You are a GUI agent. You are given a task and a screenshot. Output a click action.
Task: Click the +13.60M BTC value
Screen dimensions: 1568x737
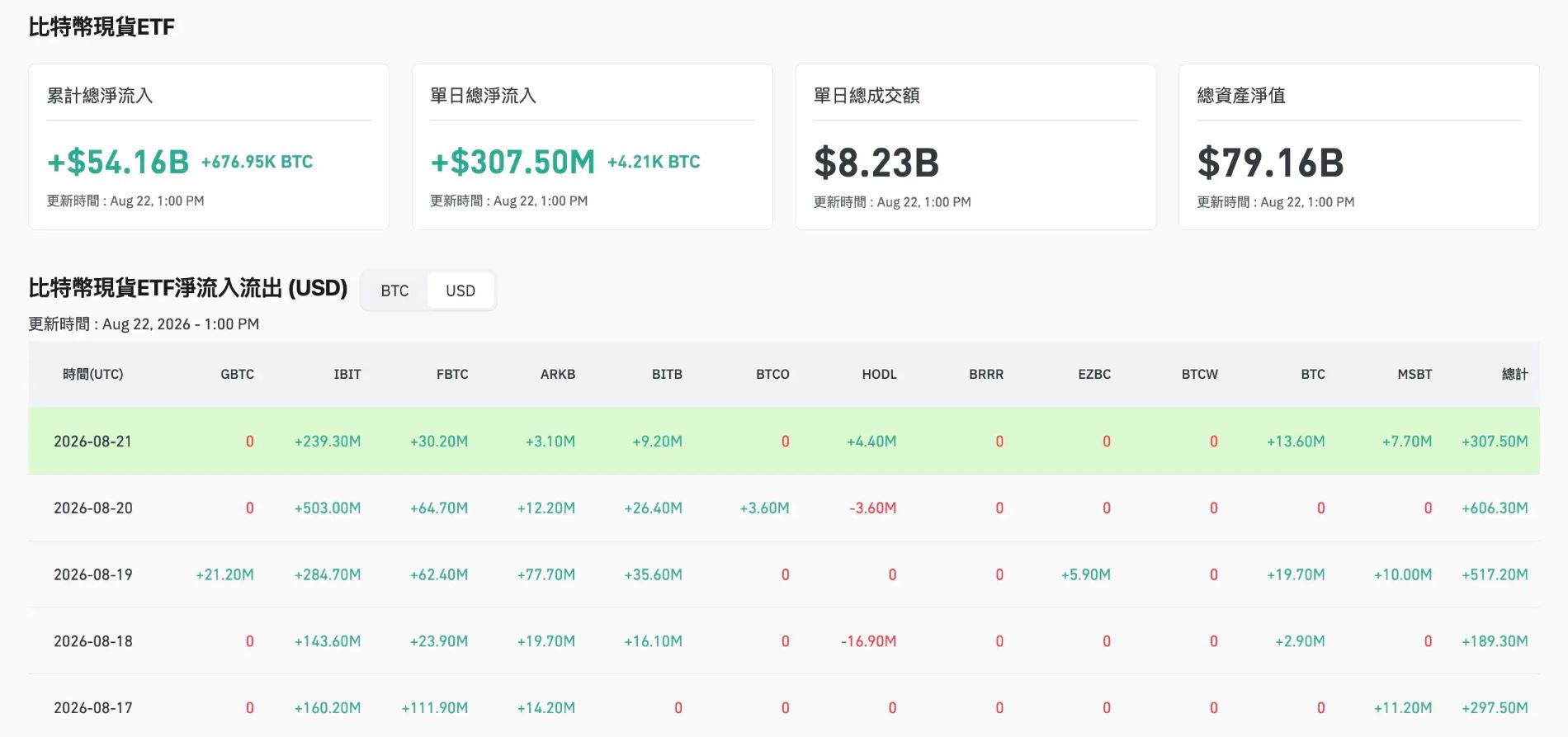tap(1296, 442)
